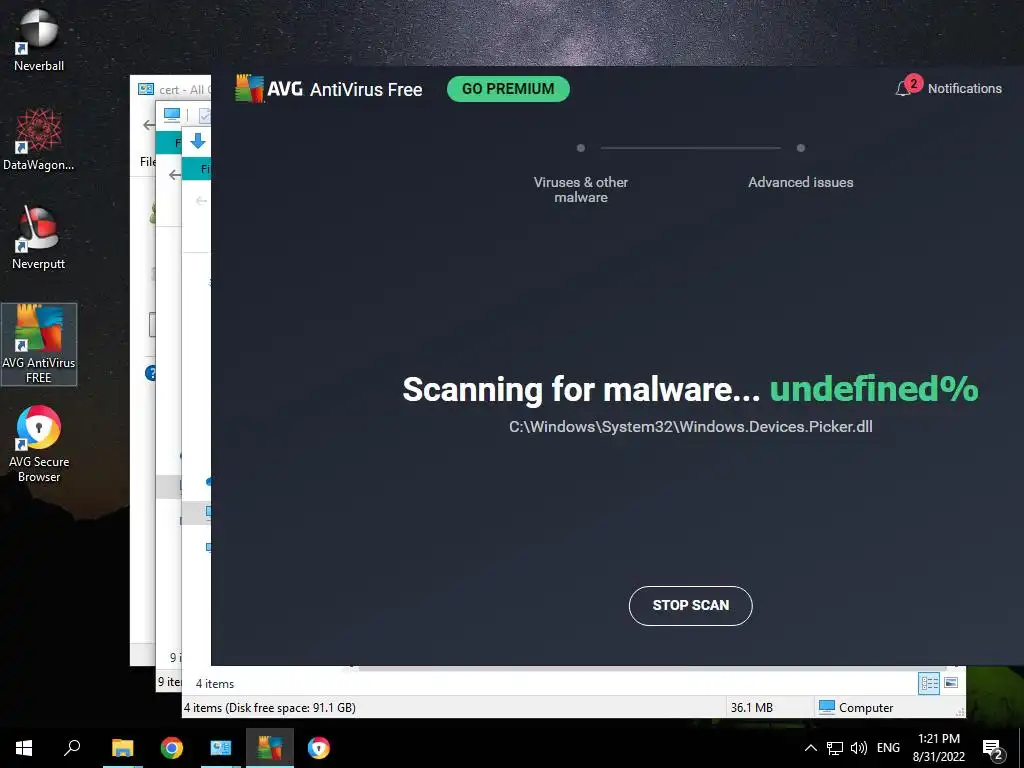This screenshot has width=1024, height=768.
Task: Open the Windows Start menu
Action: 24,748
